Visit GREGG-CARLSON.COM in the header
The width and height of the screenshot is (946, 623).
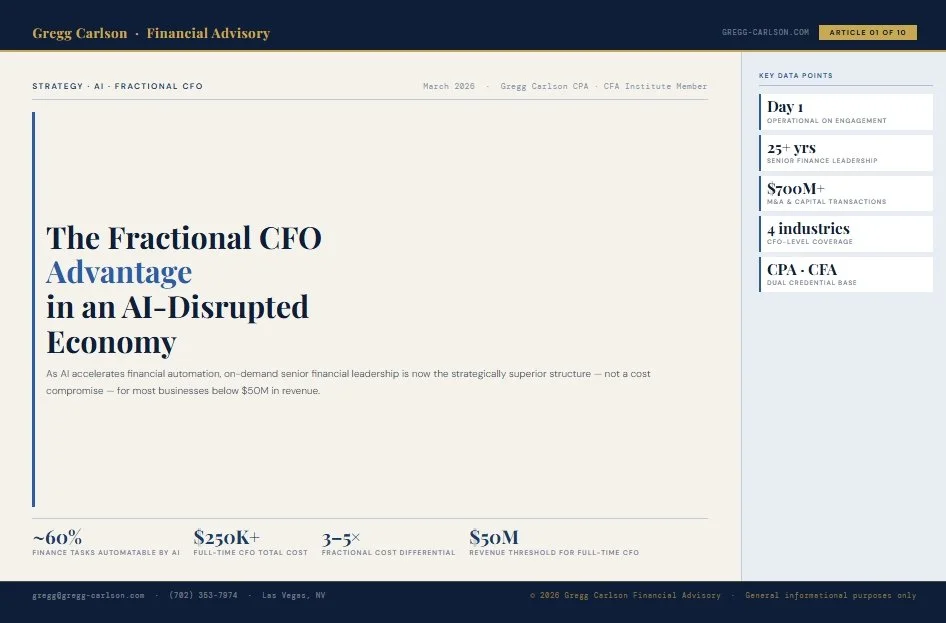[x=765, y=32]
